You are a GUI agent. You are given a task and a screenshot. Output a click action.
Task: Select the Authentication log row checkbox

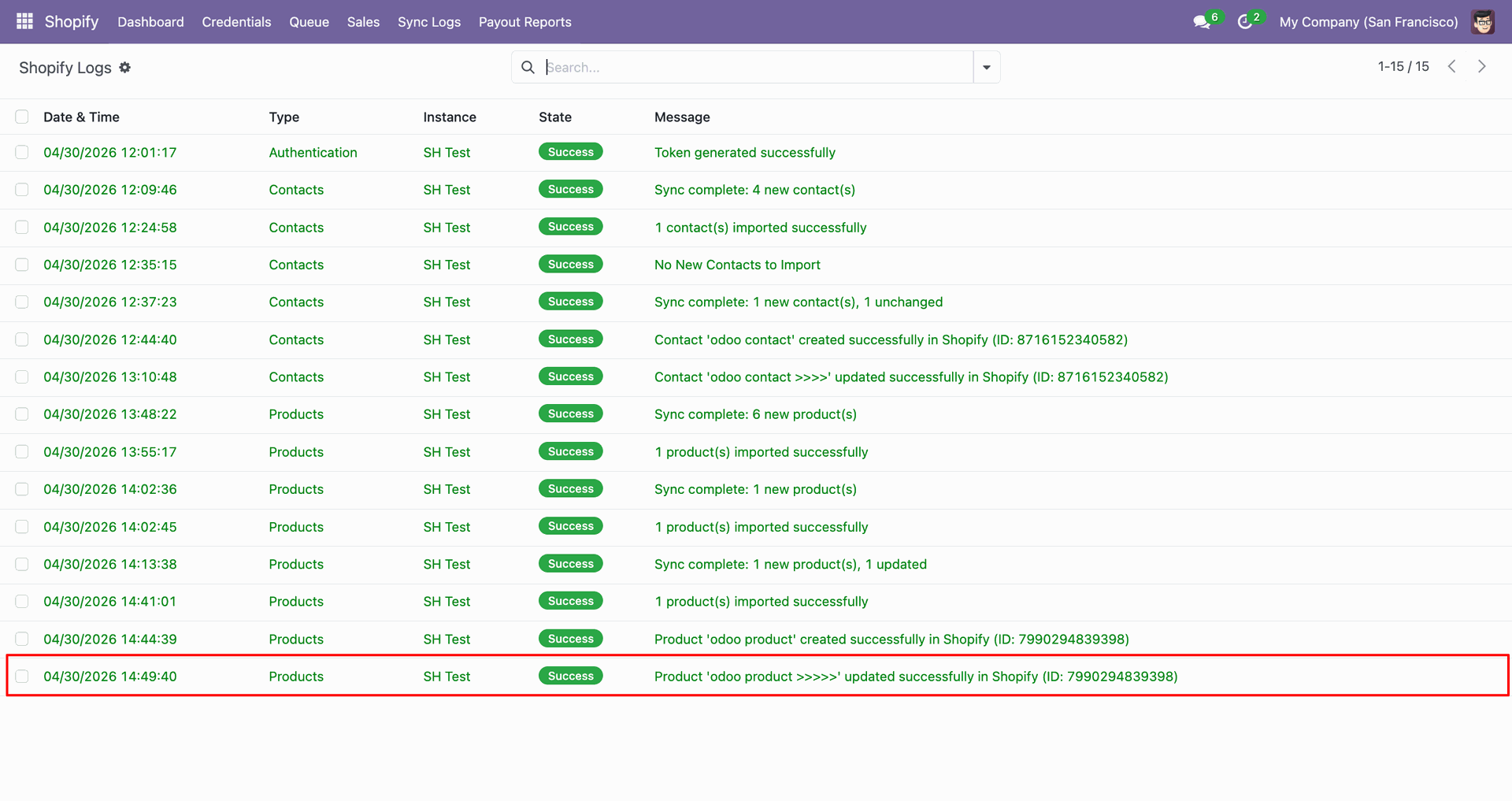tap(22, 152)
